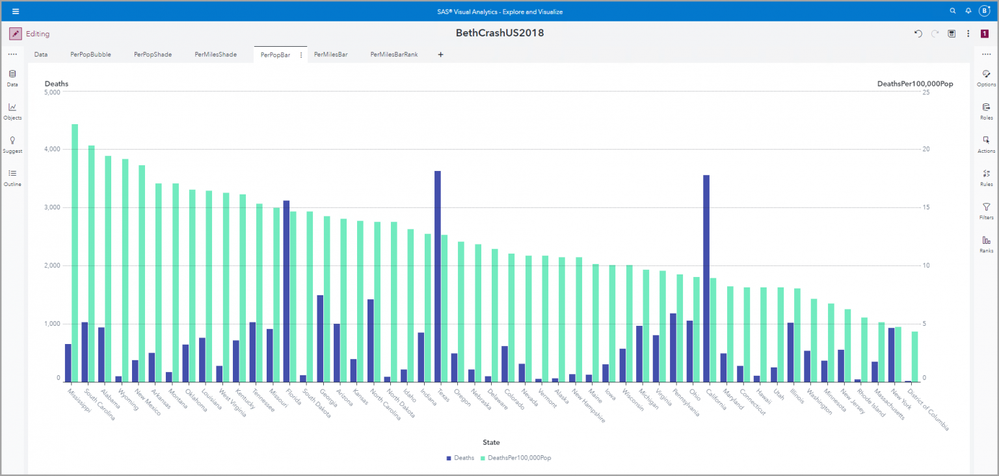
Task: Select the Texas blue Deaths bar
Action: 437,276
